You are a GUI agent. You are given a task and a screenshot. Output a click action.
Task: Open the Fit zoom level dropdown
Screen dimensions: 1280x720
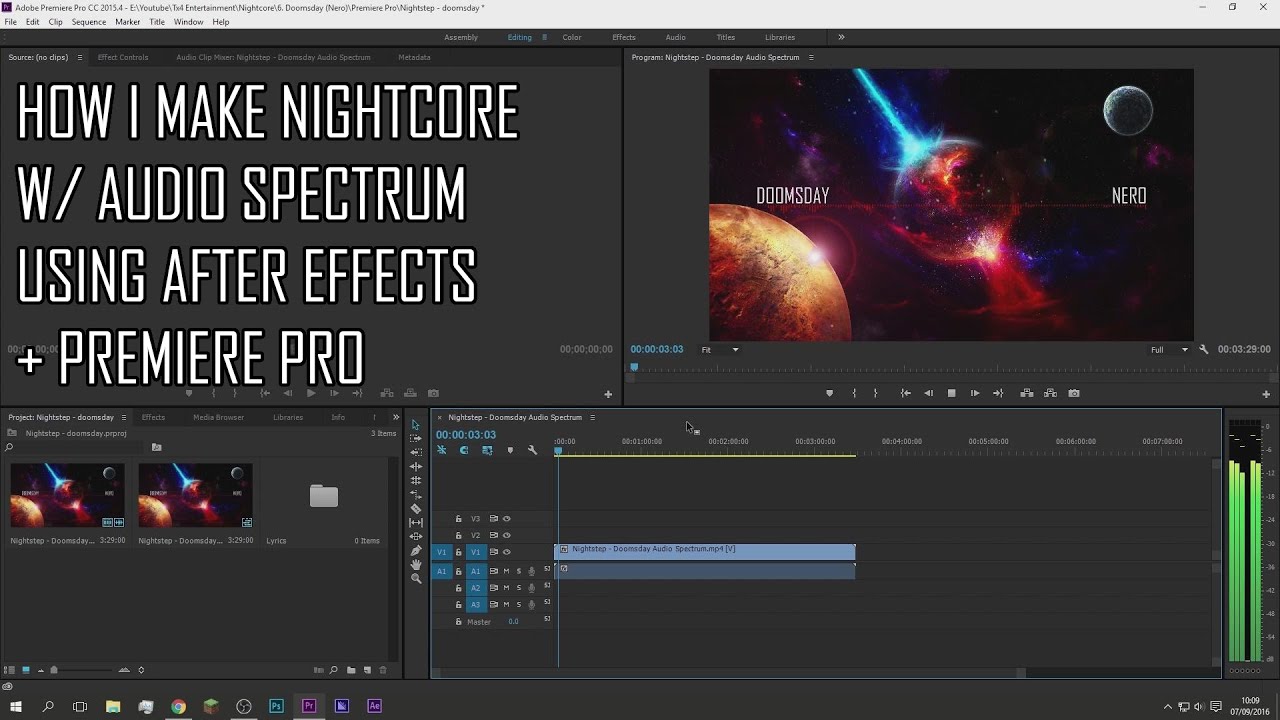point(720,350)
